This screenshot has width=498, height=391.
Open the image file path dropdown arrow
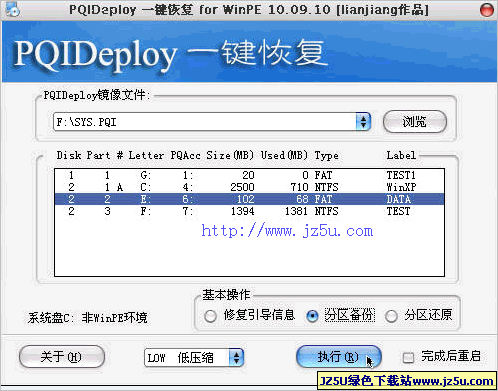[363, 122]
